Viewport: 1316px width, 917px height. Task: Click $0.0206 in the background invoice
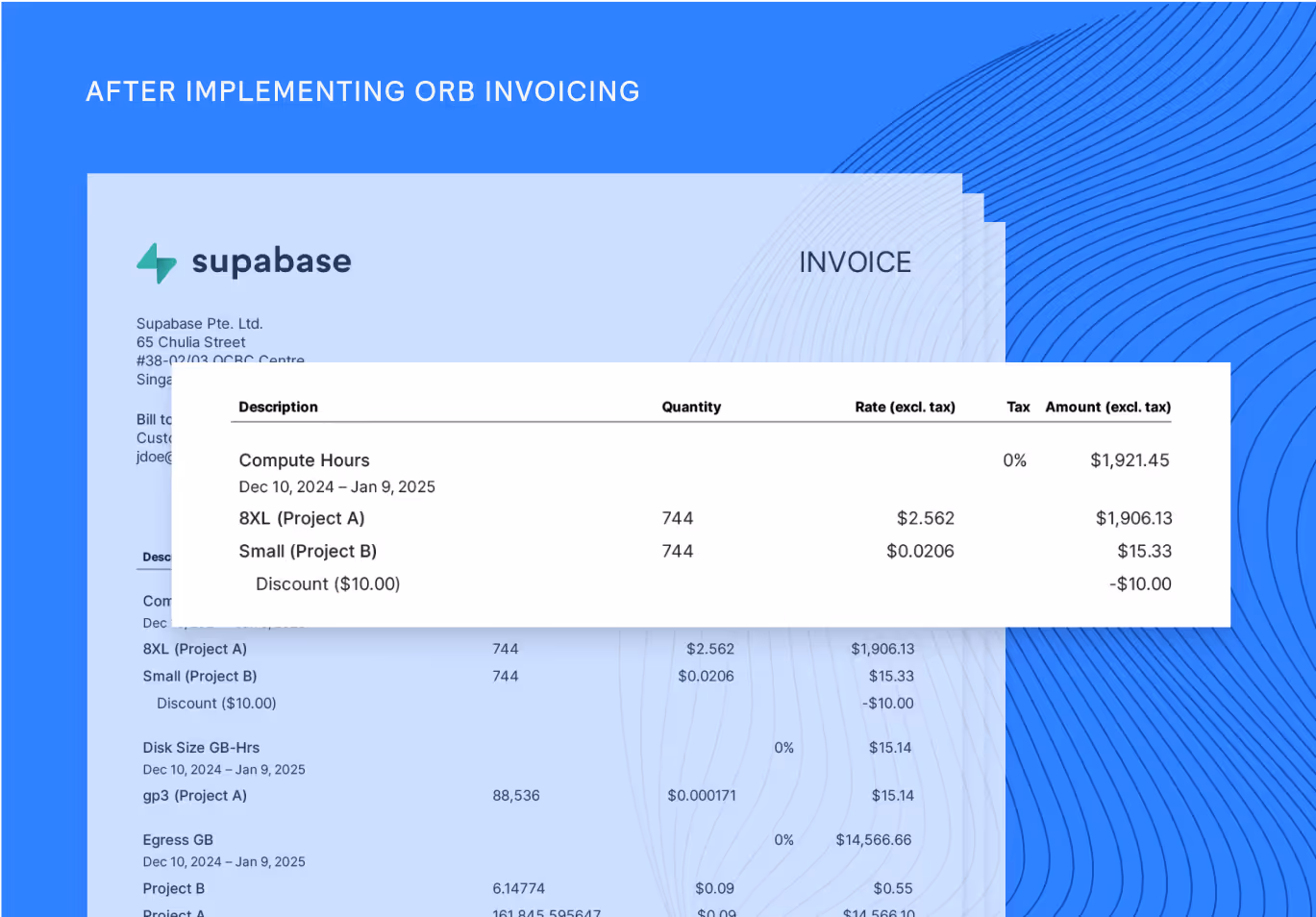[706, 676]
